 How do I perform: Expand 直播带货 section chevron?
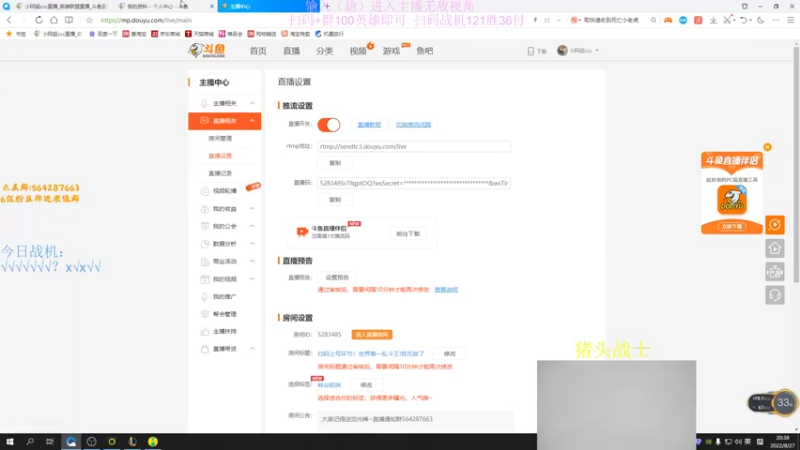pyautogui.click(x=252, y=349)
